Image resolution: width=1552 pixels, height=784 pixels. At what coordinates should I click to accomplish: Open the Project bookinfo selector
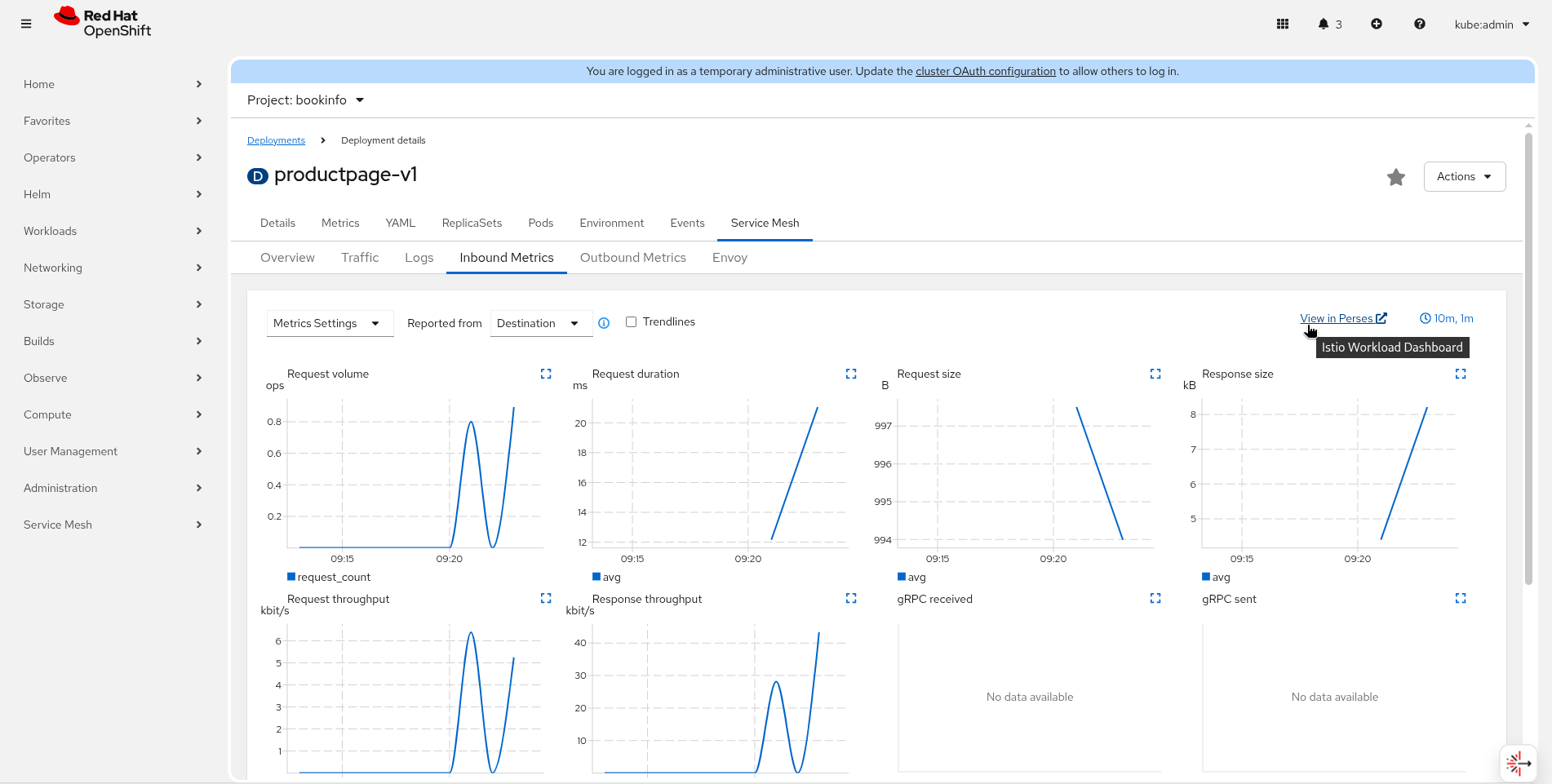coord(306,100)
